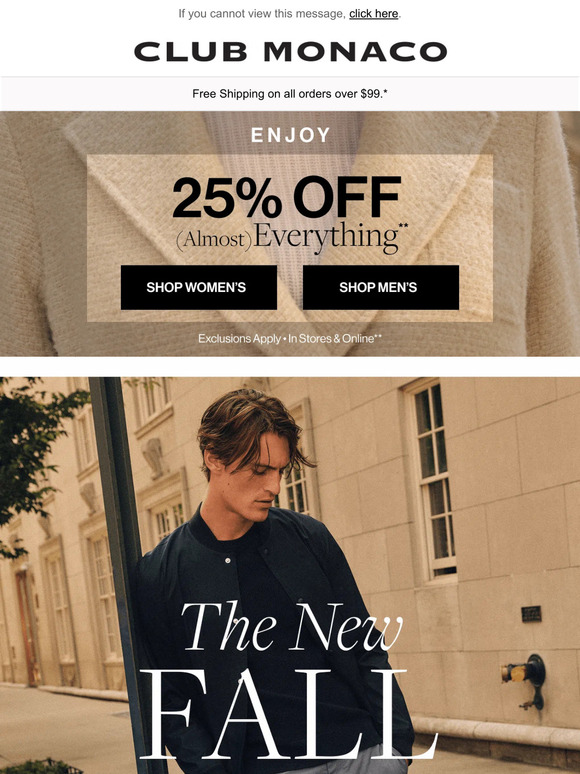Select the Shop Men's button
This screenshot has width=580, height=774.
tap(381, 287)
